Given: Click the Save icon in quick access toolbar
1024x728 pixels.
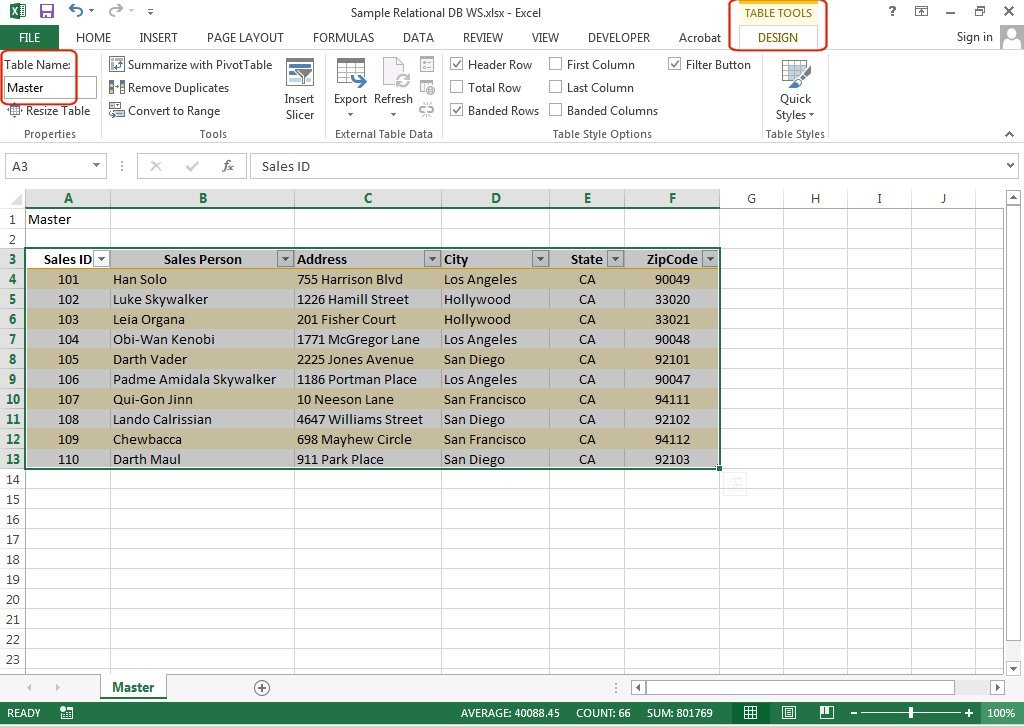Looking at the screenshot, I should [x=46, y=11].
